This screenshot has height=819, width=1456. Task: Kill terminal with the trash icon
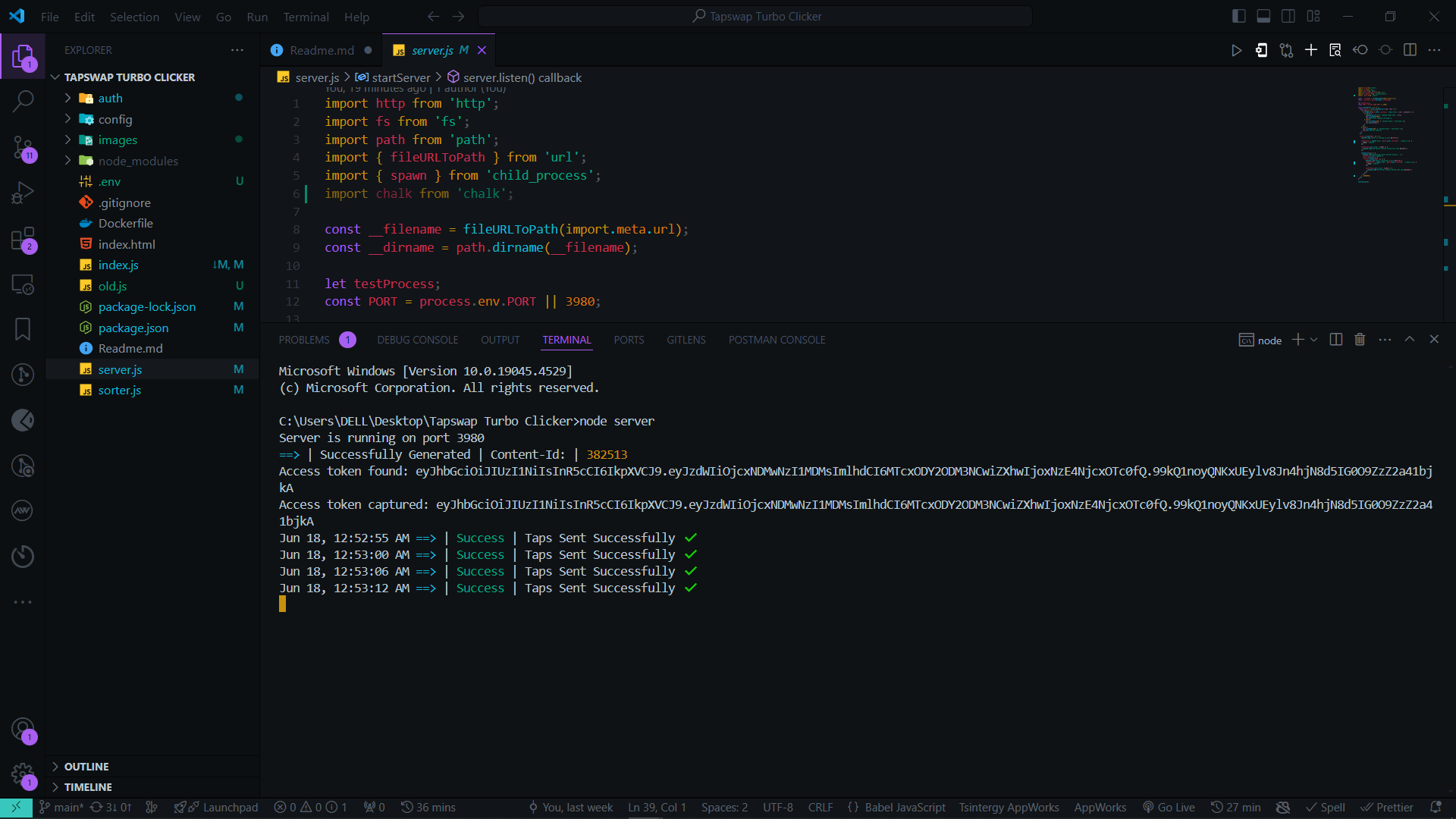[x=1360, y=340]
